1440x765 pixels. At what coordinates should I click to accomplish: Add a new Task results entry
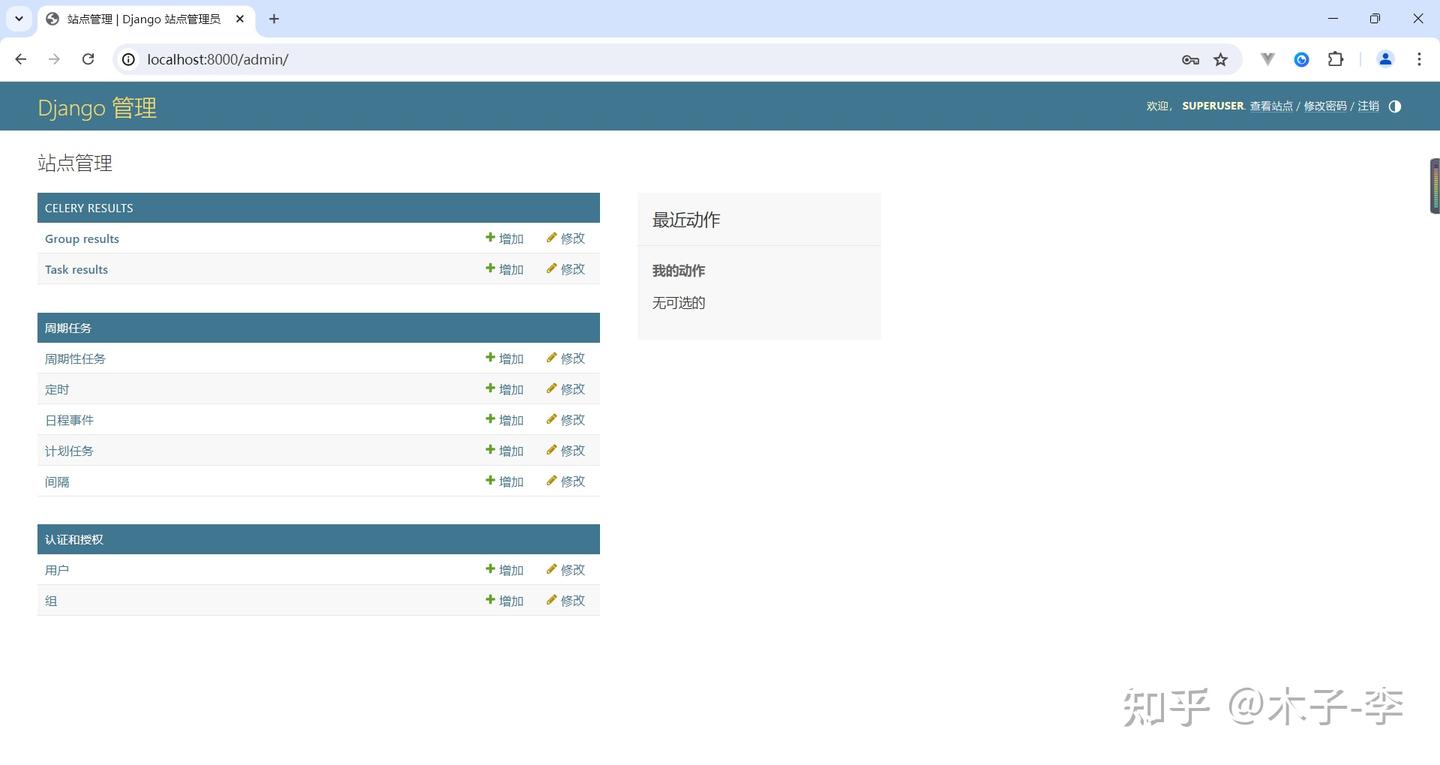505,269
